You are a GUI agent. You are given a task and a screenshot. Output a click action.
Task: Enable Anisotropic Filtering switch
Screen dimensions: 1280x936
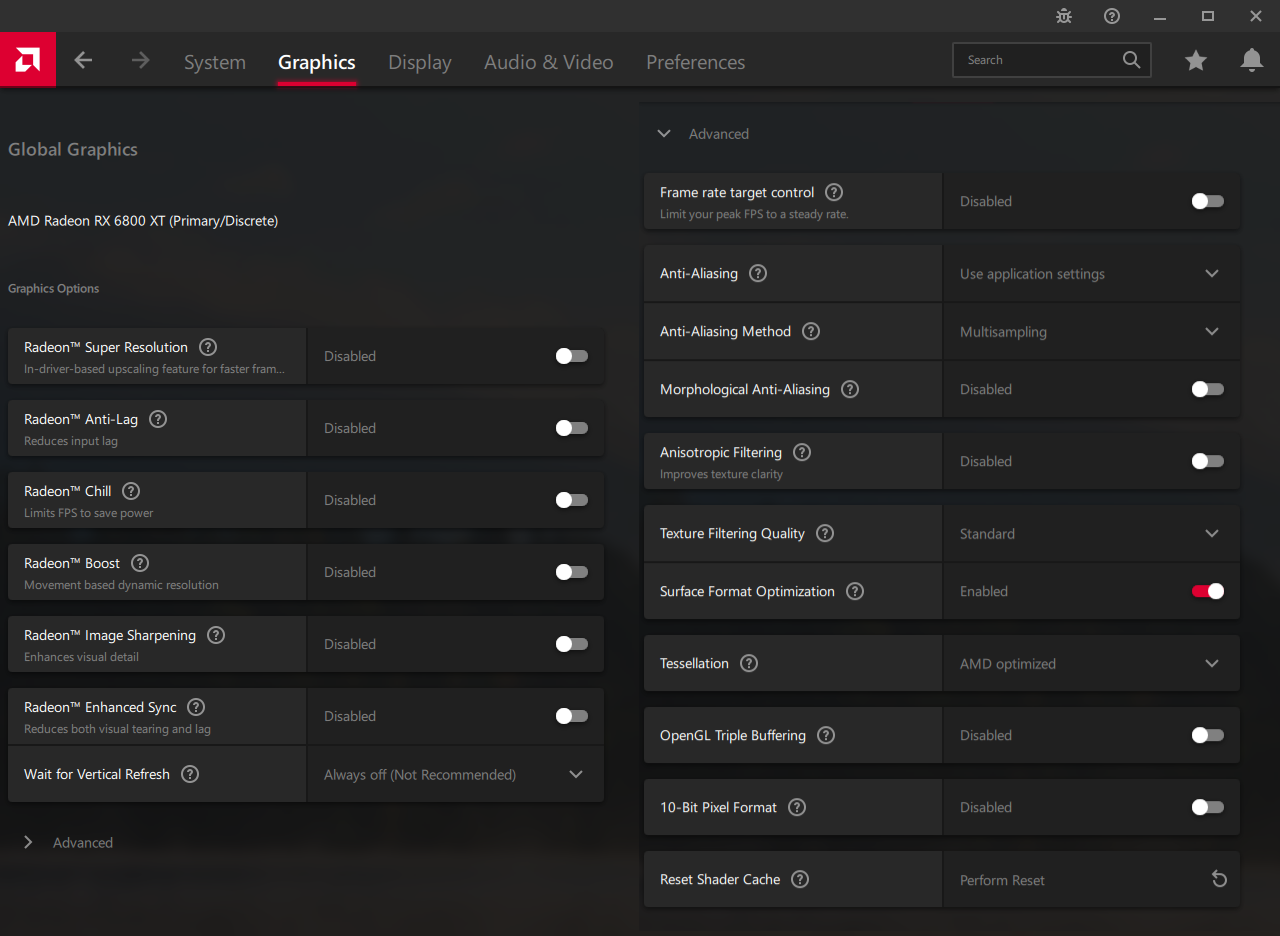click(1208, 461)
